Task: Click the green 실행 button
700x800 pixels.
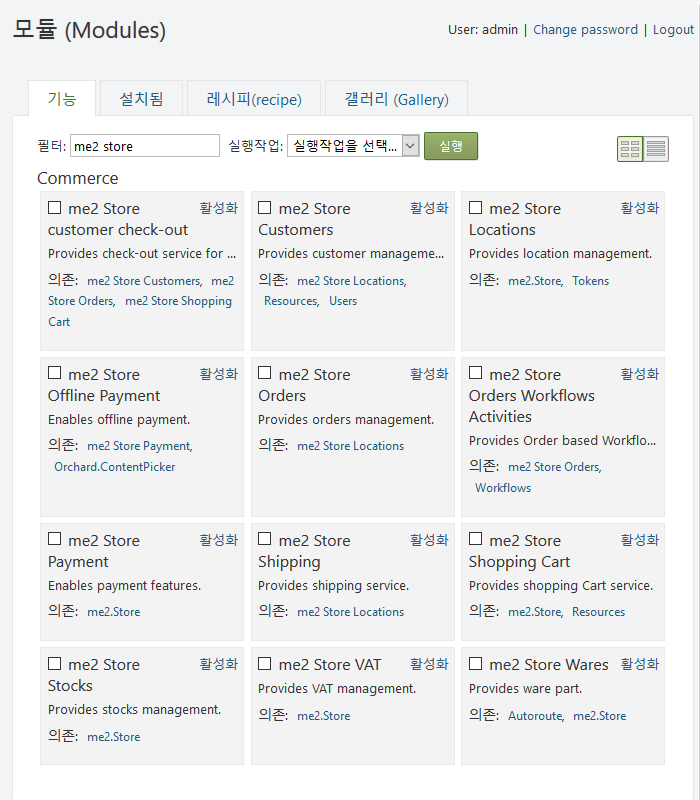Action: (451, 146)
